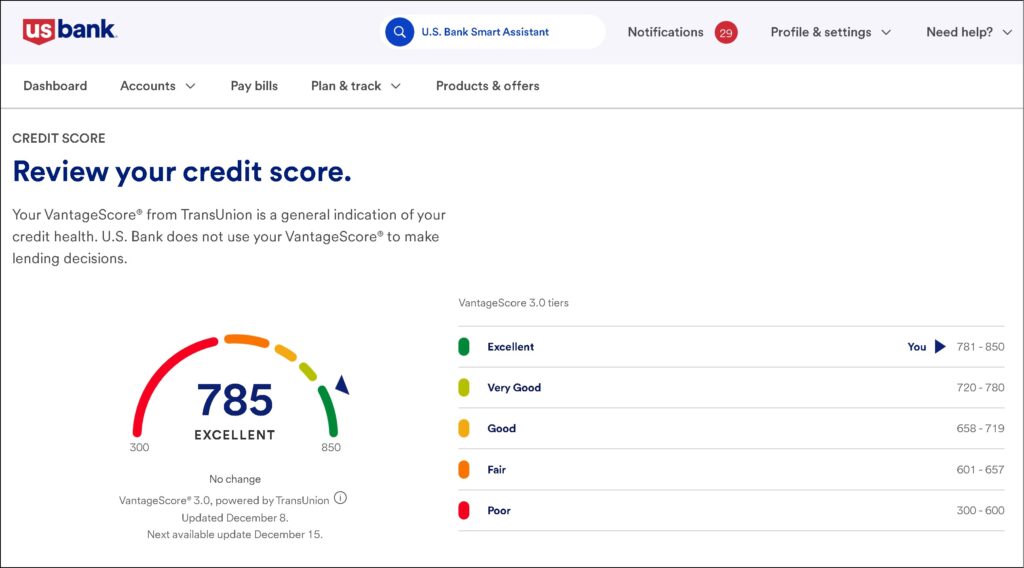The image size is (1024, 568).
Task: Click the orange Fair tier color dot
Action: click(464, 470)
